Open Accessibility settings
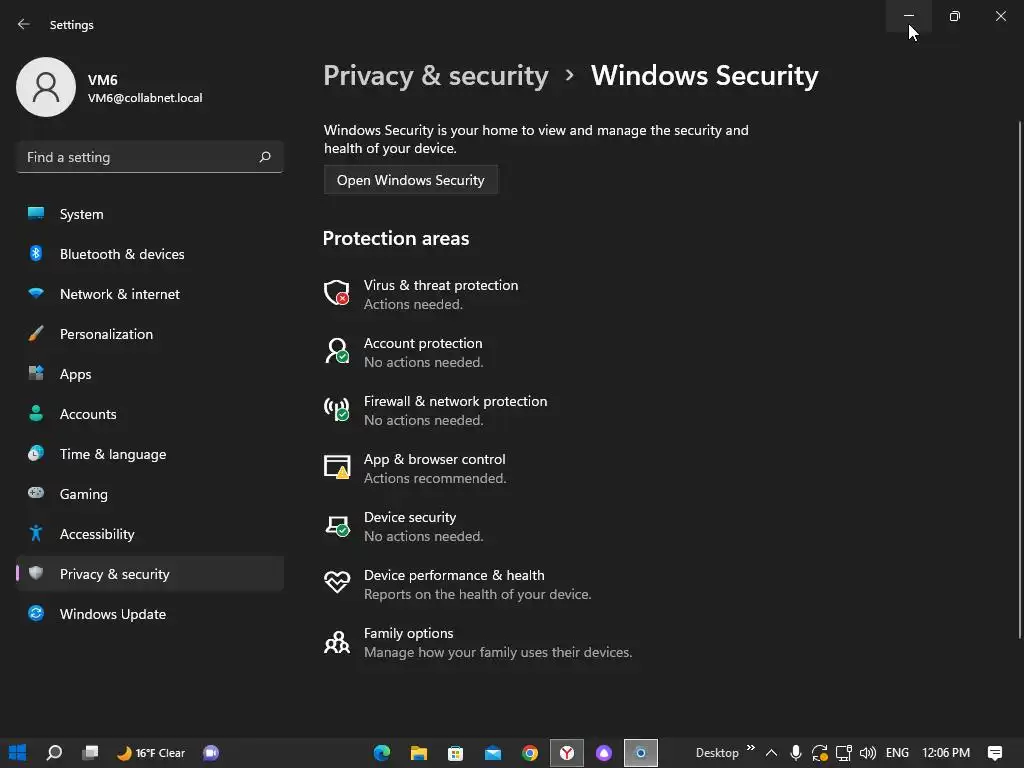1024x768 pixels. pos(150,534)
